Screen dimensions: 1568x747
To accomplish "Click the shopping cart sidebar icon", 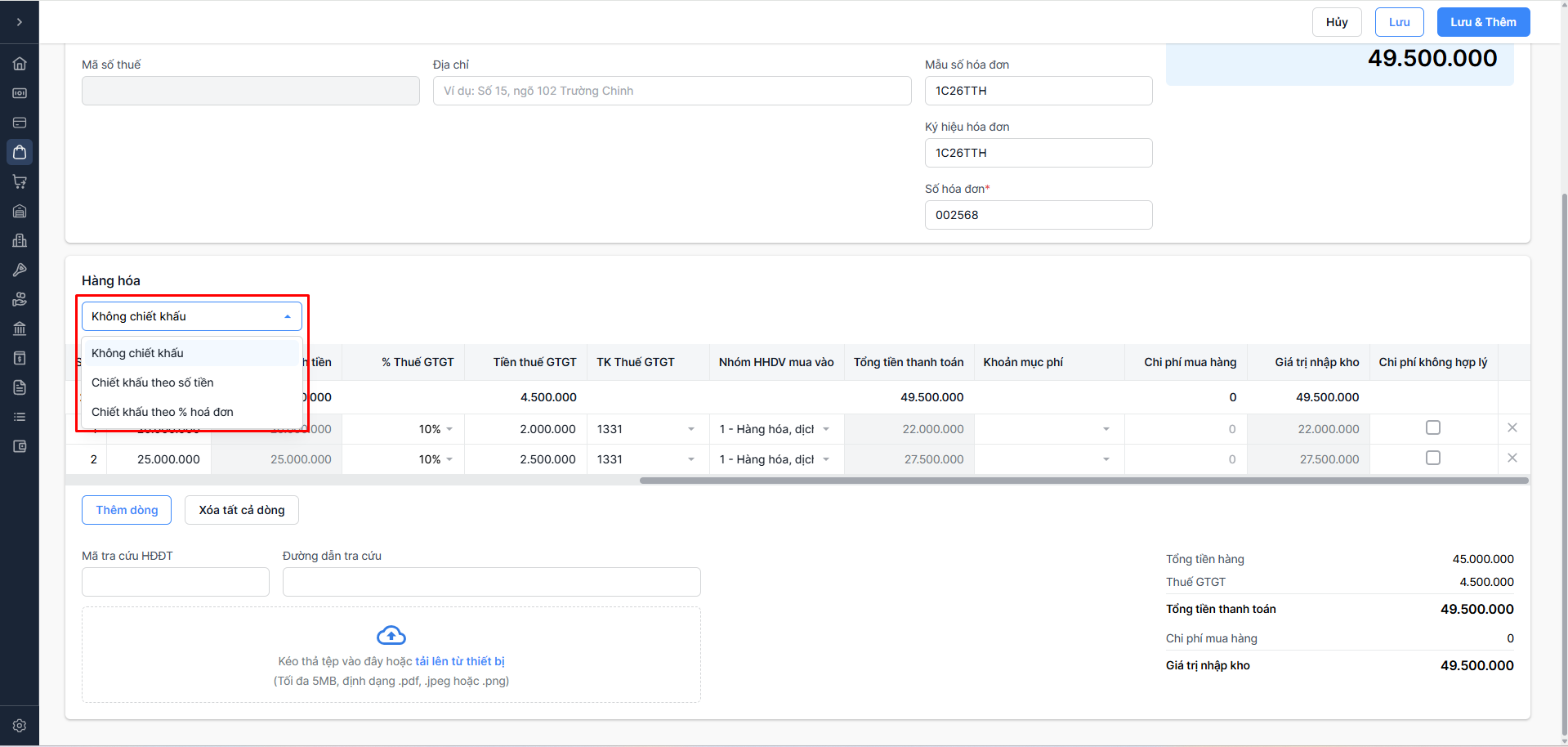I will pos(20,181).
